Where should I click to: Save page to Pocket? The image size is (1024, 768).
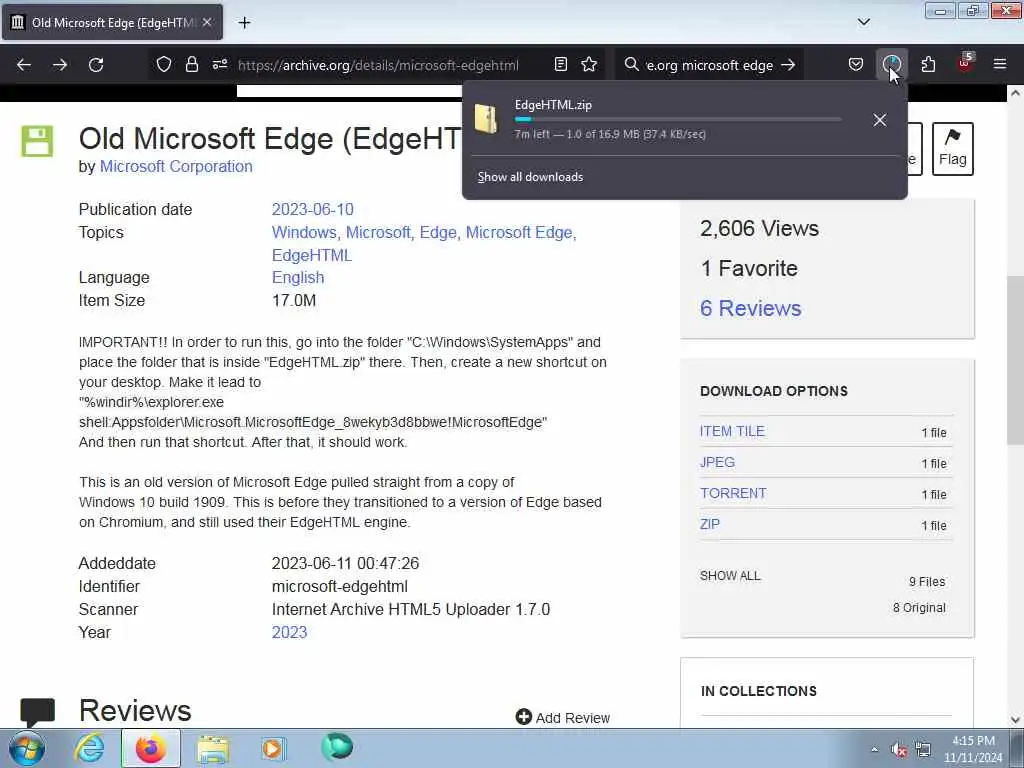coord(856,65)
